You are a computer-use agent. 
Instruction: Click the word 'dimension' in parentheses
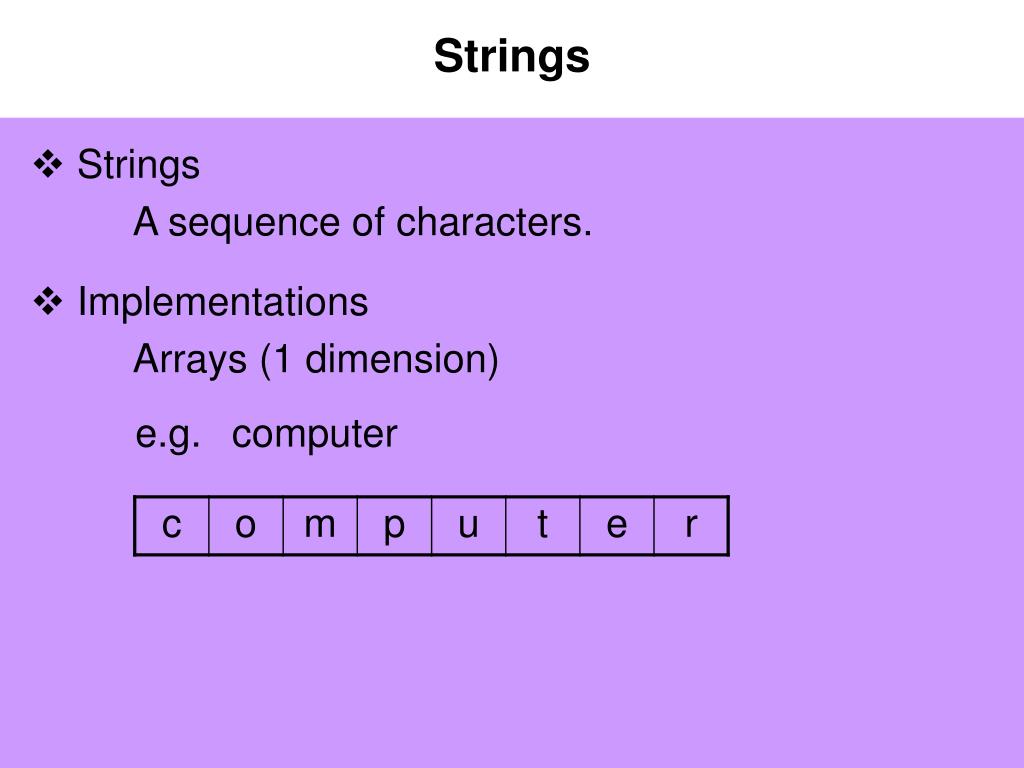point(396,359)
